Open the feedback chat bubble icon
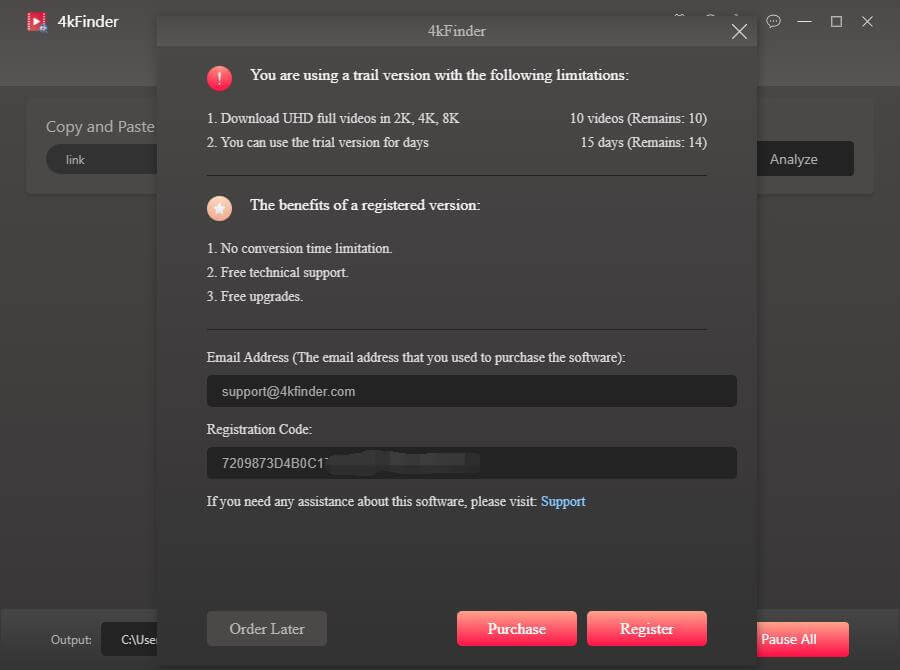Viewport: 900px width, 670px height. point(773,21)
